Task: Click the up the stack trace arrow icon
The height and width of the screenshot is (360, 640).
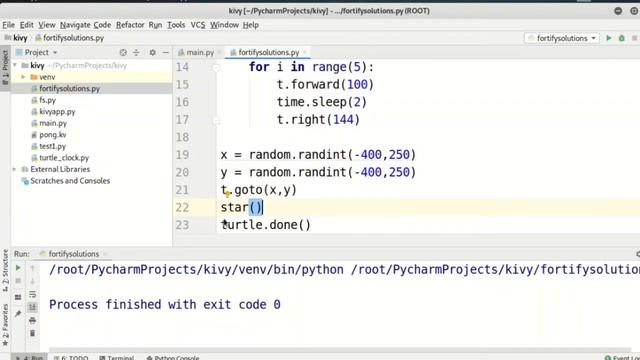Action: coord(33,268)
